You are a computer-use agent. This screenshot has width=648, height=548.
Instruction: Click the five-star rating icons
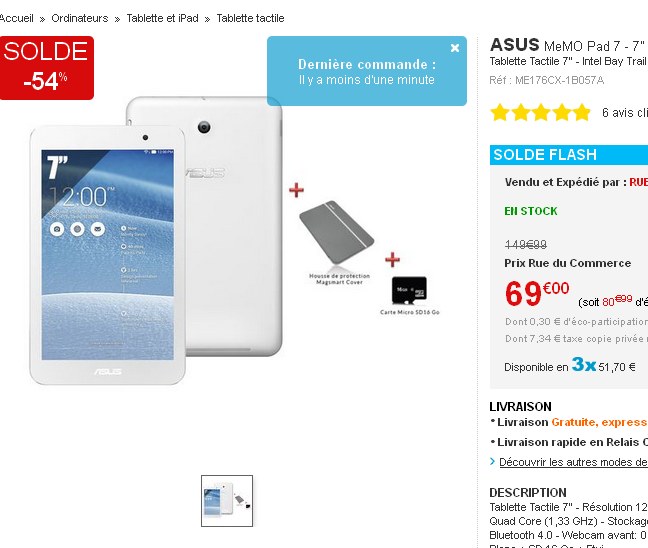point(540,112)
